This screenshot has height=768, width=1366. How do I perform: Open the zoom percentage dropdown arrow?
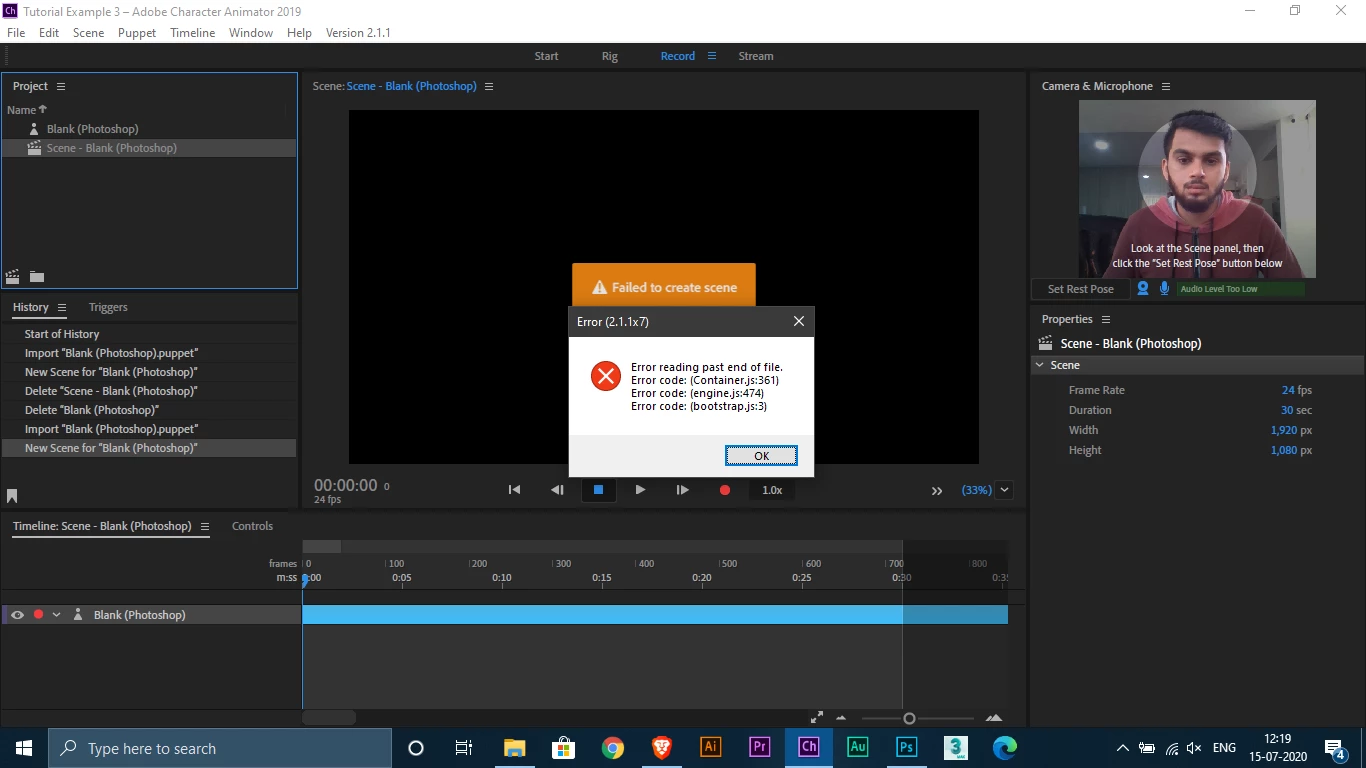tap(1004, 490)
